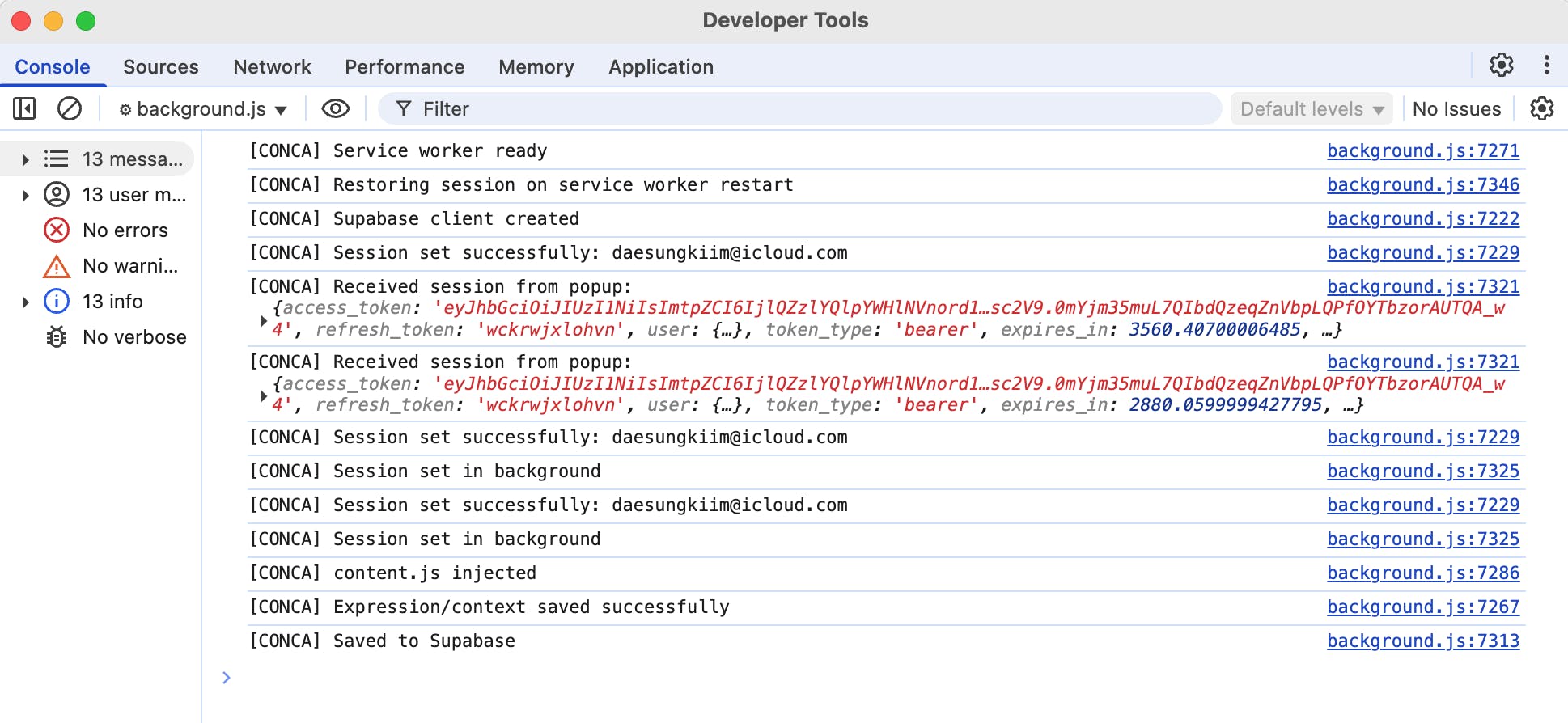Expand first Received session object with expires_in 3560
The width and height of the screenshot is (1568, 723).
[263, 320]
